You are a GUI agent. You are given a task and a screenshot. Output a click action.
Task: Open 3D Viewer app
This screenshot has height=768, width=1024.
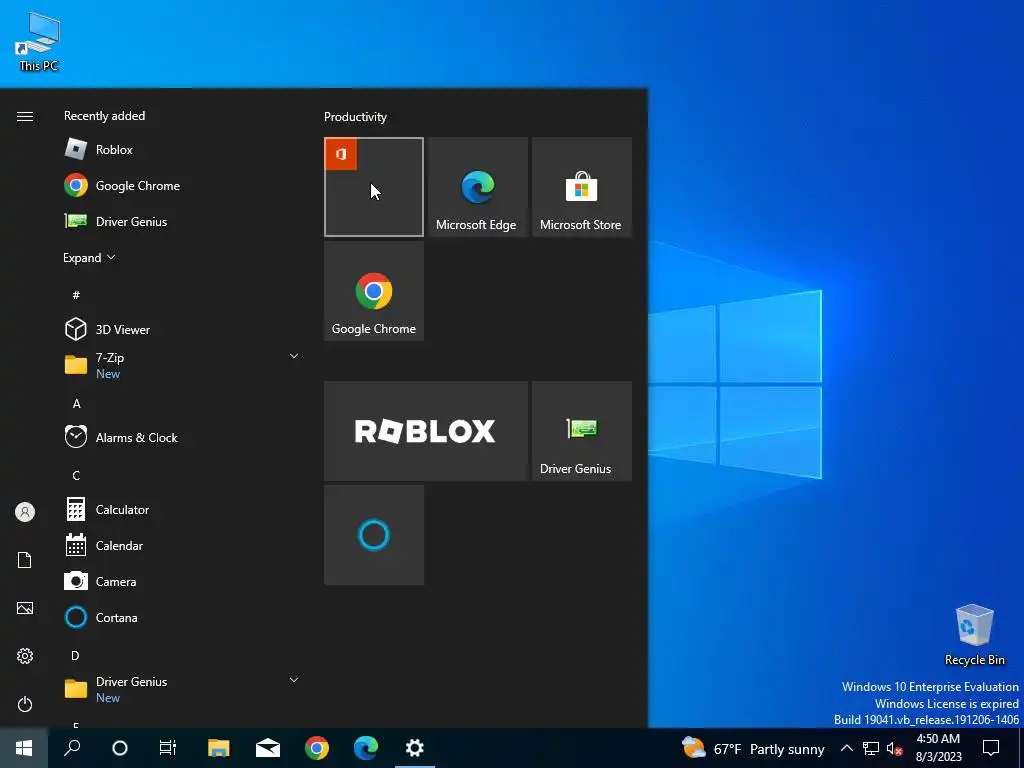181,329
